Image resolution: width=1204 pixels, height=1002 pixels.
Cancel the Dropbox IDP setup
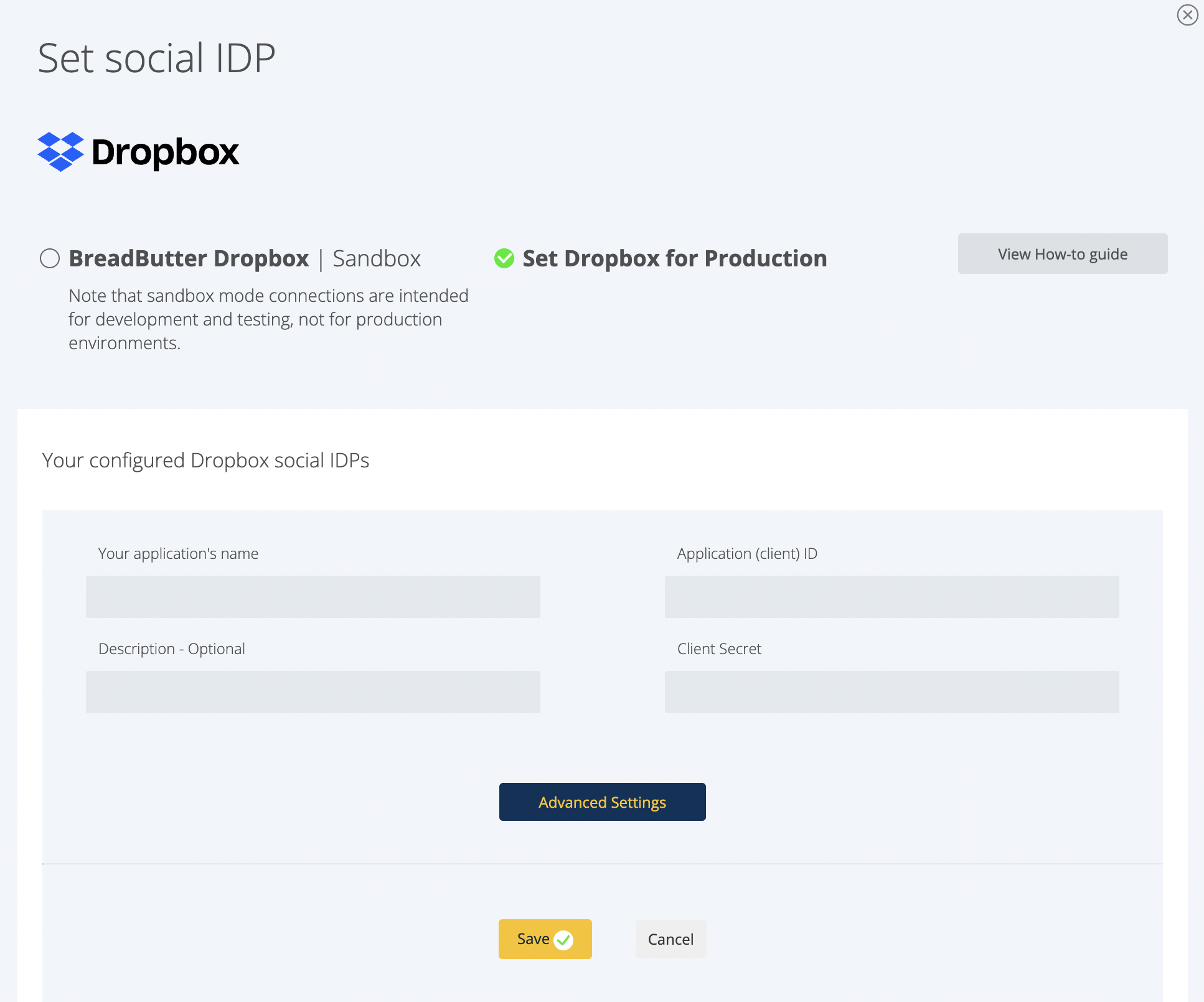tap(670, 939)
